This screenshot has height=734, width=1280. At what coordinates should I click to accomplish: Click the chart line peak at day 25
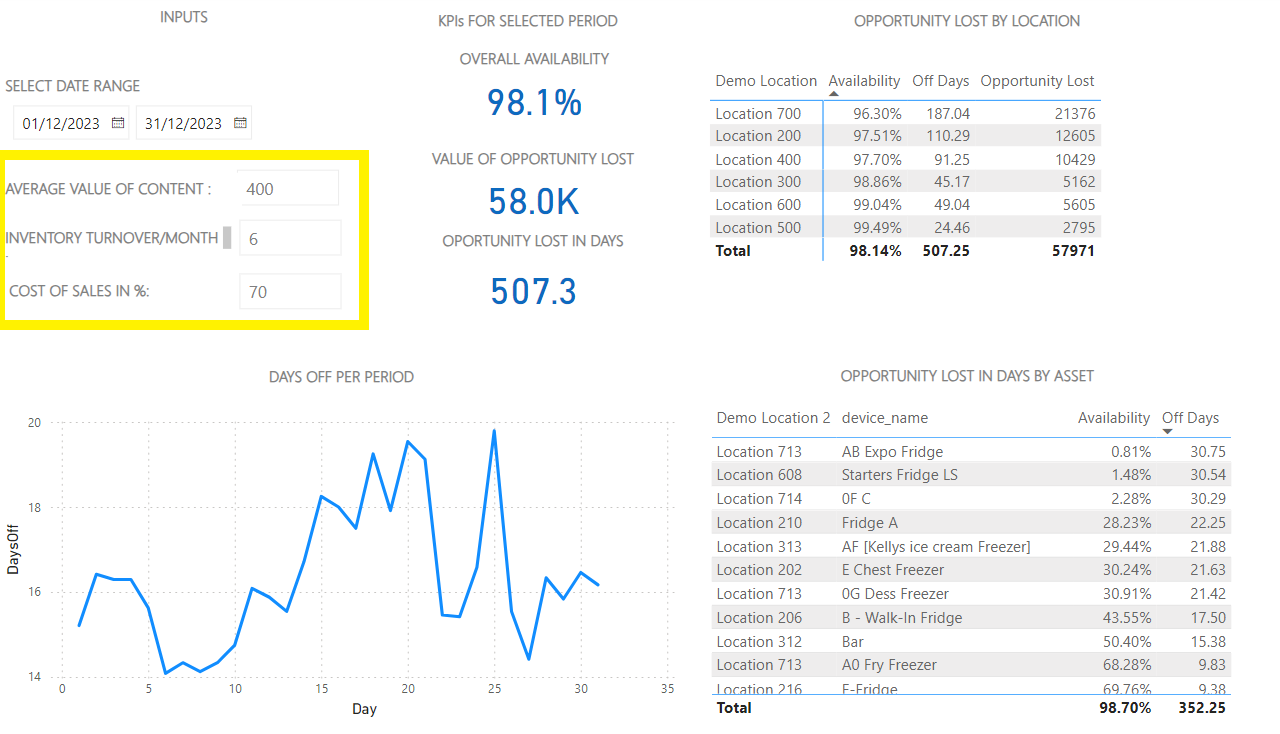[494, 431]
